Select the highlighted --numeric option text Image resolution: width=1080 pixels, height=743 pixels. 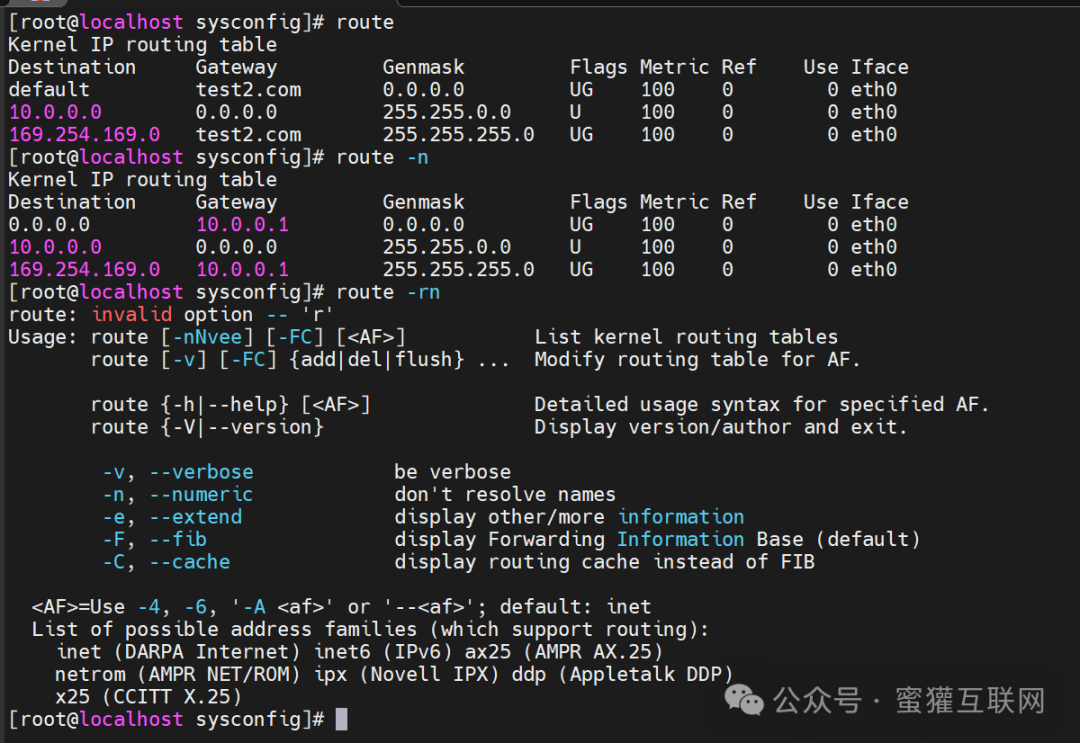pos(201,494)
